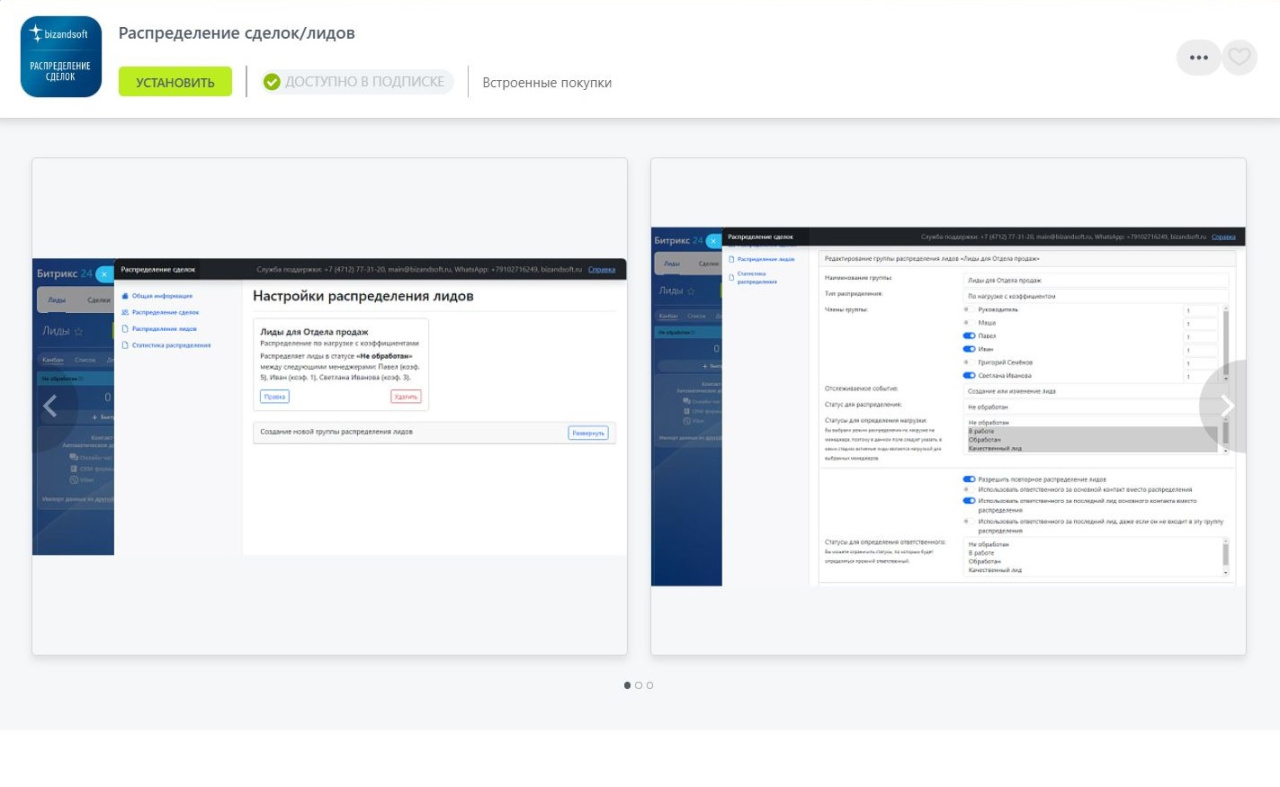Open the 'Статус для распределения' dropdown
The height and width of the screenshot is (787, 1280).
pos(1095,407)
